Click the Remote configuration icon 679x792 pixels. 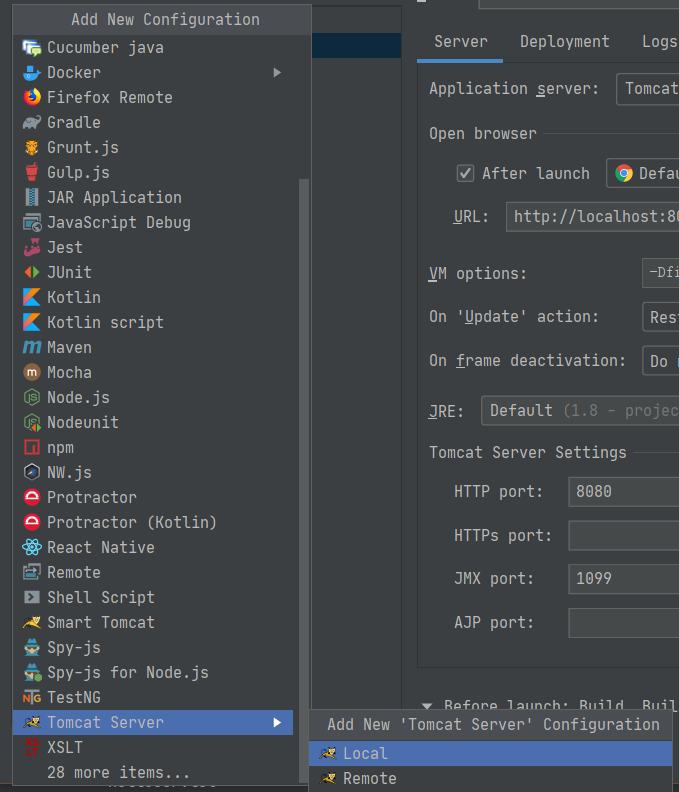pyautogui.click(x=31, y=573)
